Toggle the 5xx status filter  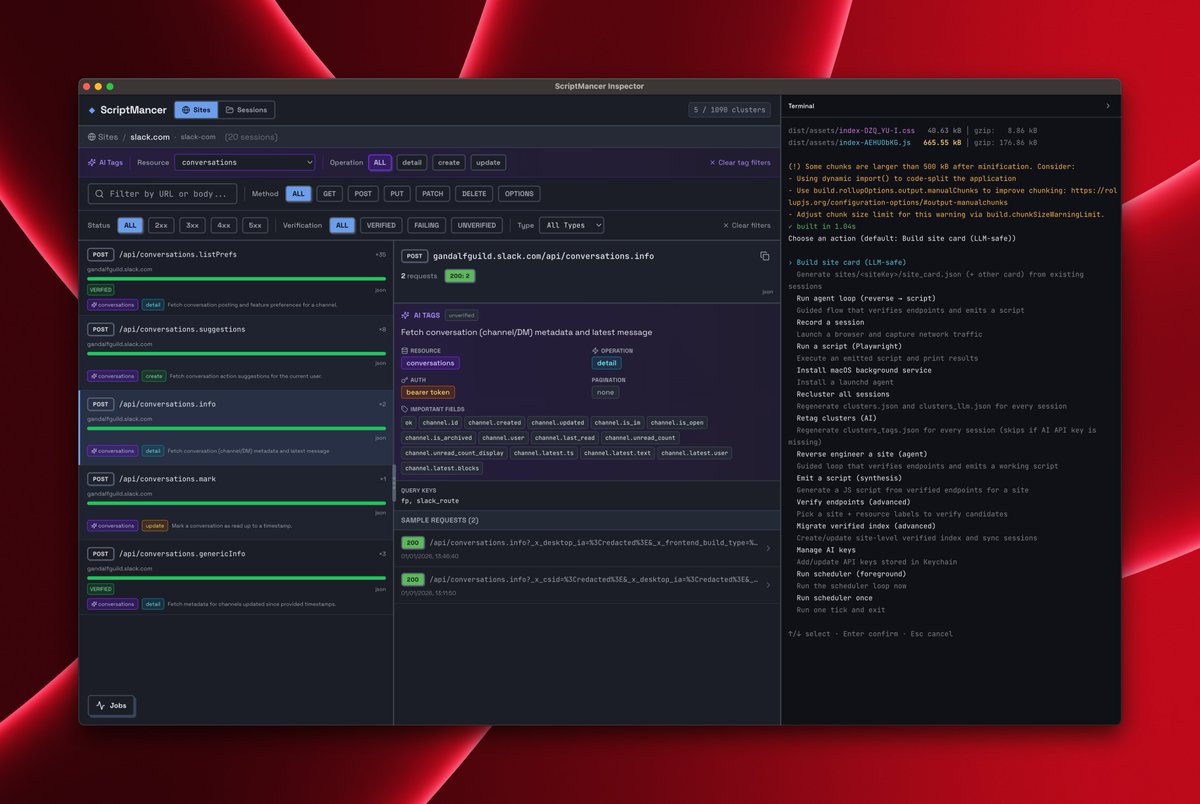point(255,225)
